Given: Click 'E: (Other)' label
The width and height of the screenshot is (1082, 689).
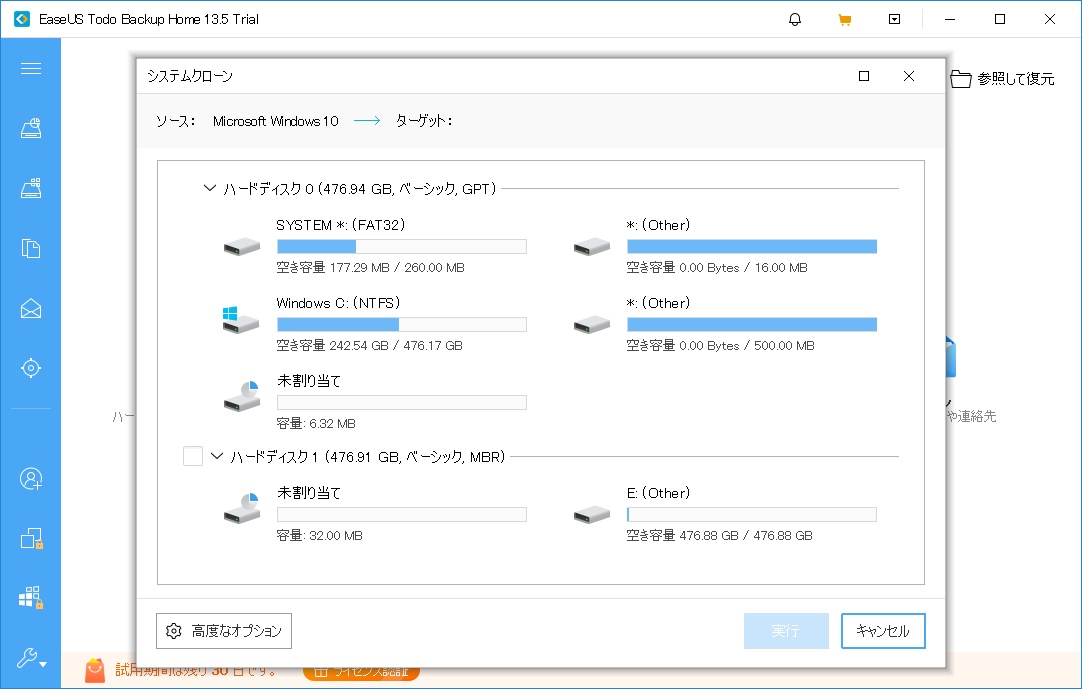Looking at the screenshot, I should point(658,493).
